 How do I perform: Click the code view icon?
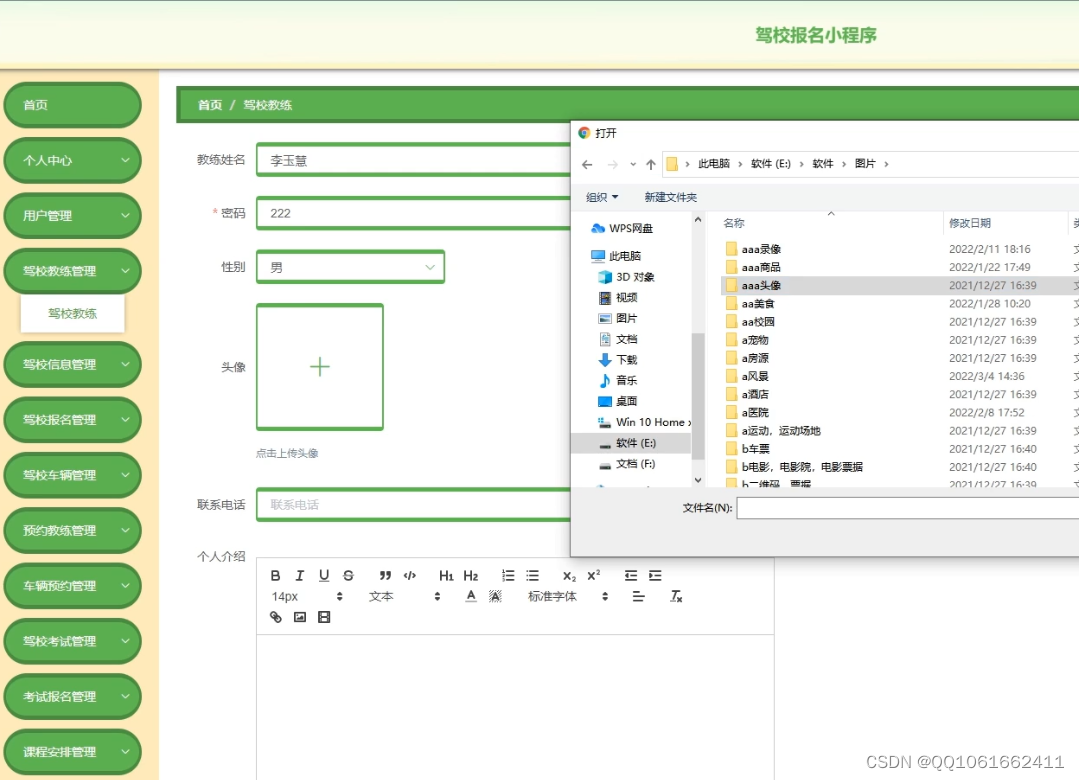[408, 575]
